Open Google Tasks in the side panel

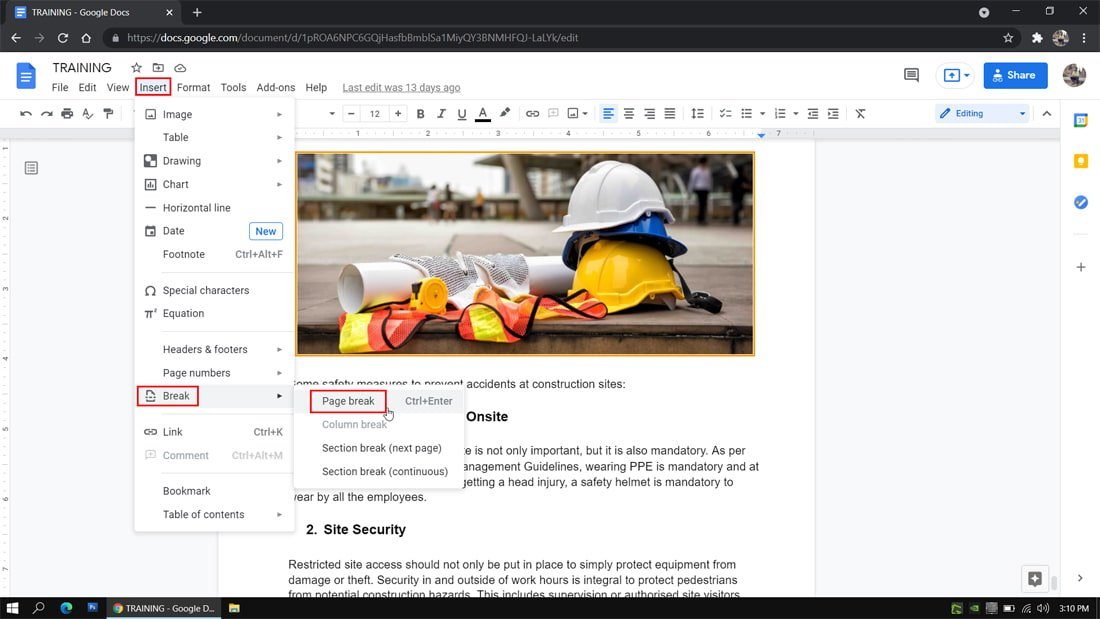point(1080,202)
